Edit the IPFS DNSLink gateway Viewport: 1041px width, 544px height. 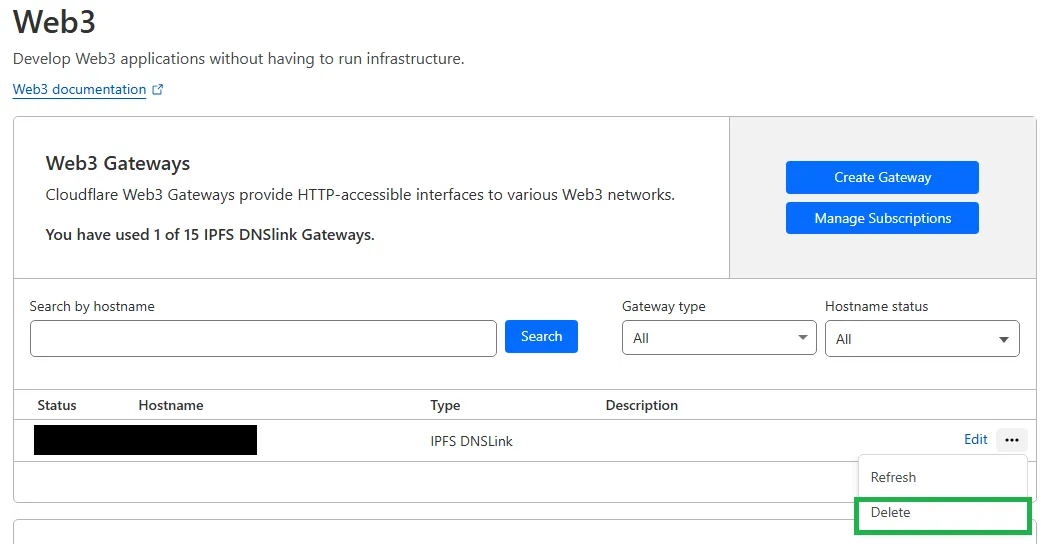975,440
